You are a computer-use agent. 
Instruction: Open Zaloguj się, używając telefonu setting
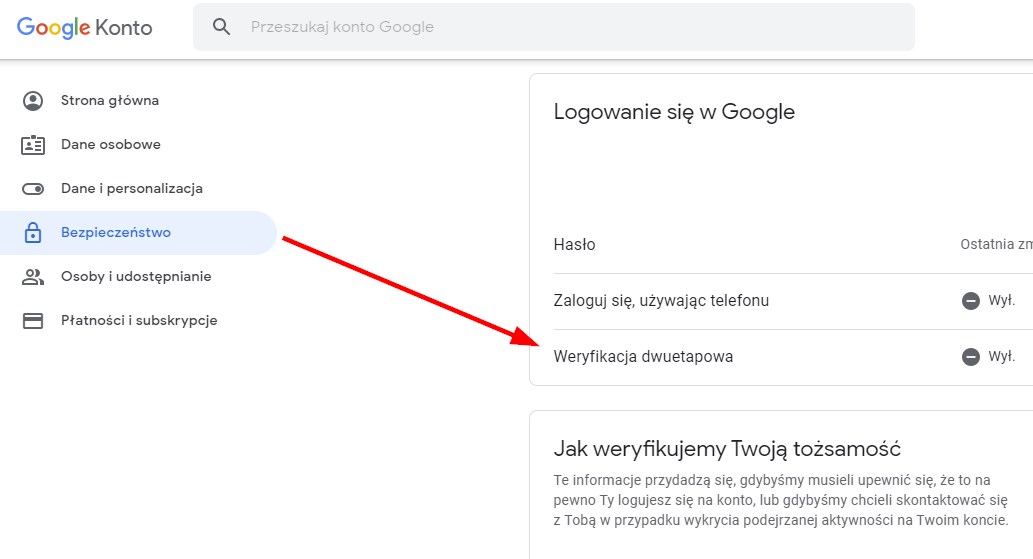[793, 301]
